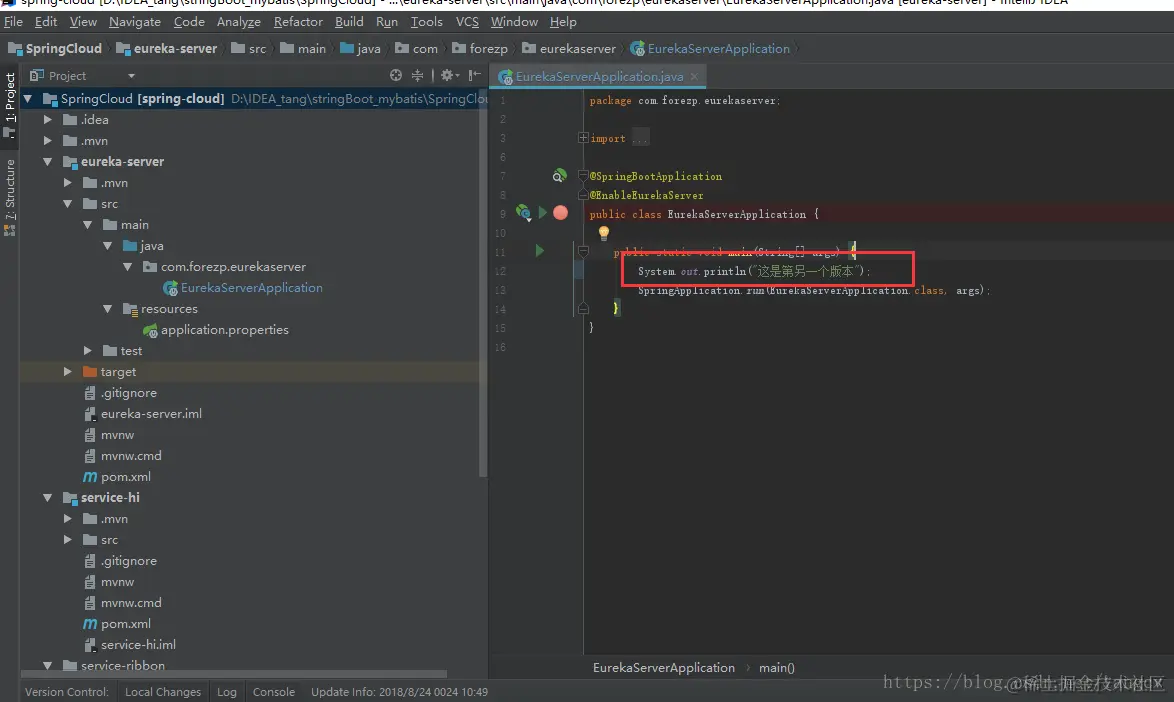Collapse the SpringCloud root node
Screen dimensions: 1174x702
coord(28,99)
